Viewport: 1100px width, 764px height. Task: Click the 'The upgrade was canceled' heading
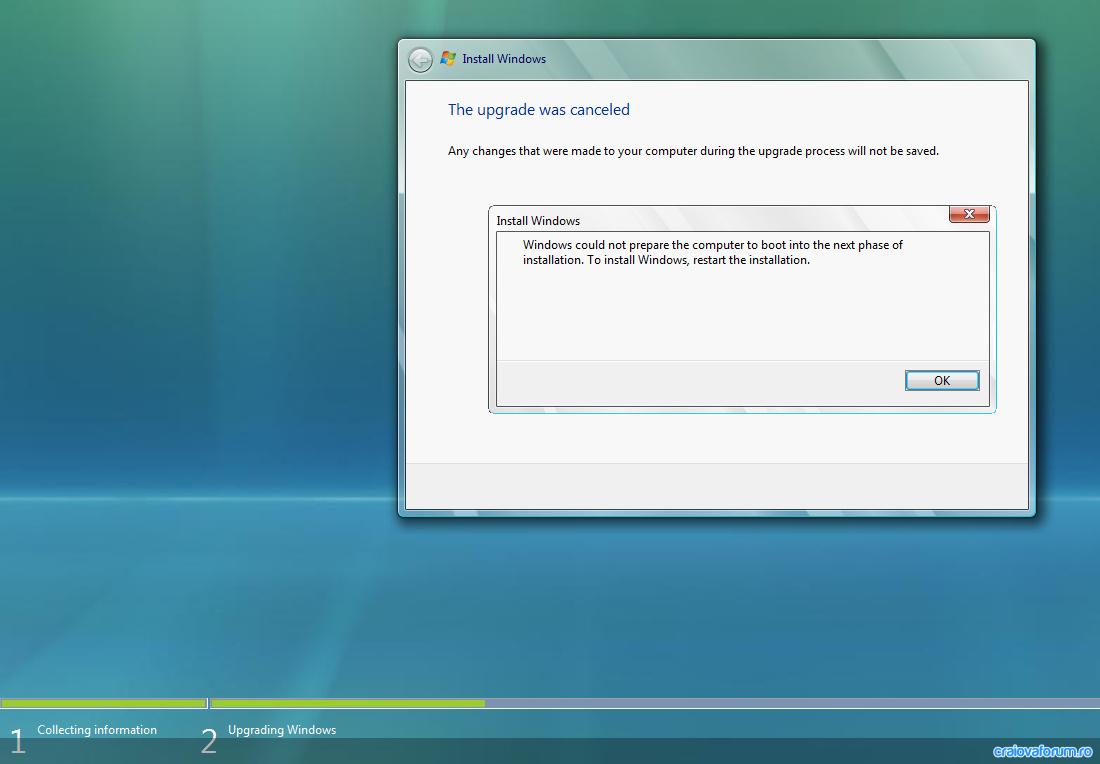click(x=539, y=109)
